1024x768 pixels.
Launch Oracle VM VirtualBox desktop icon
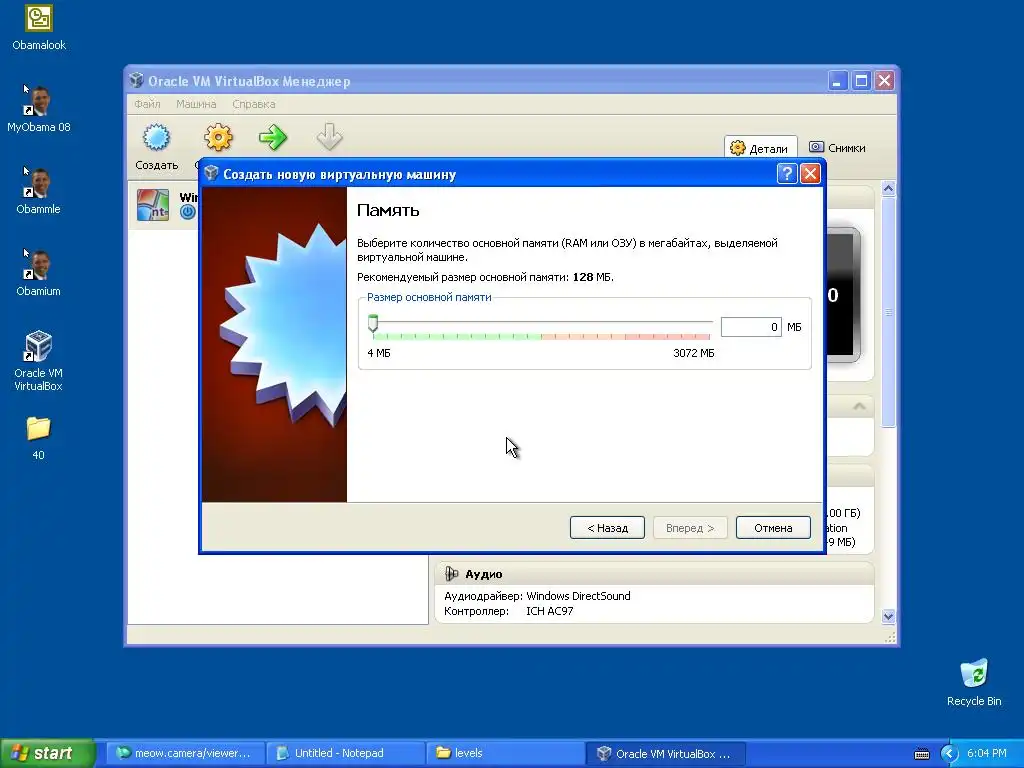[x=39, y=360]
